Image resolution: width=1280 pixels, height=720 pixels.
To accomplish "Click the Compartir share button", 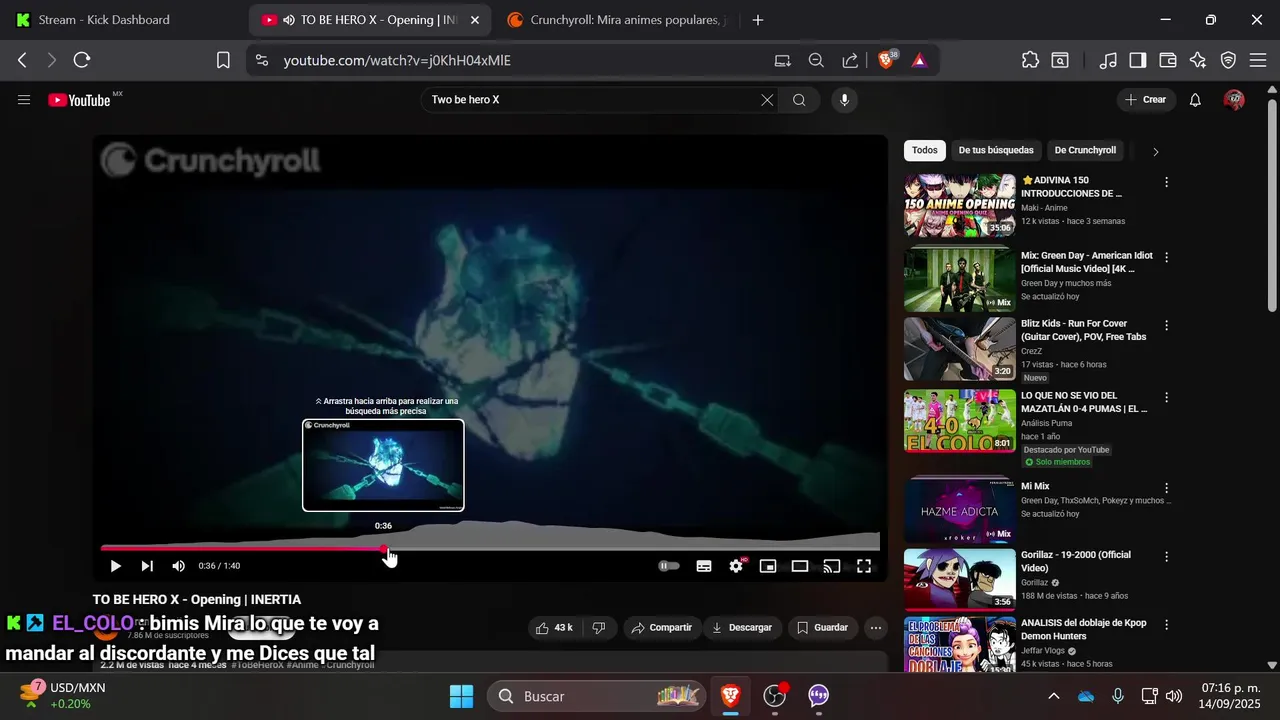I will pyautogui.click(x=661, y=628).
